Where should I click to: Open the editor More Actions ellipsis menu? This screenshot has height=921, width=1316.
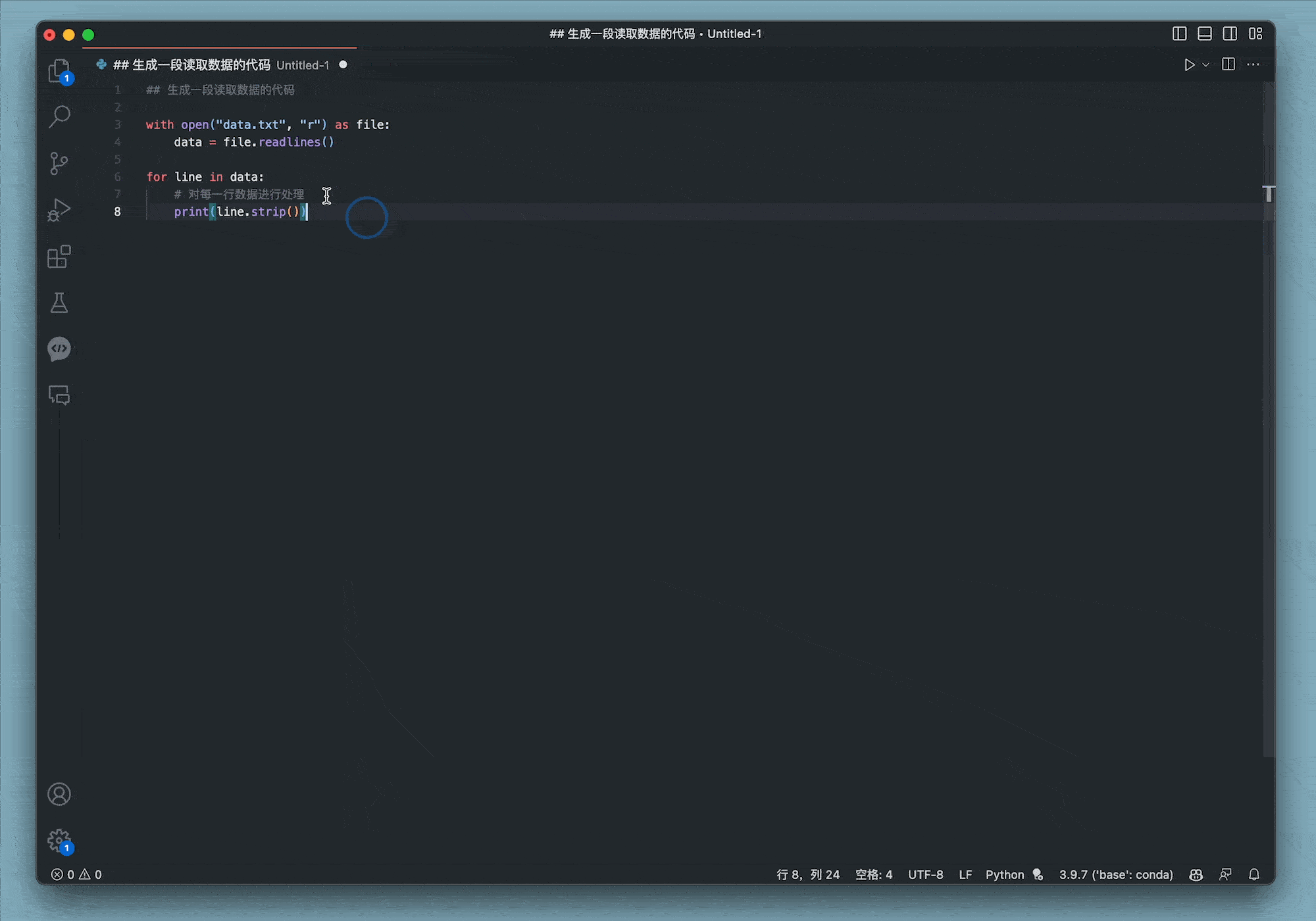[x=1253, y=64]
